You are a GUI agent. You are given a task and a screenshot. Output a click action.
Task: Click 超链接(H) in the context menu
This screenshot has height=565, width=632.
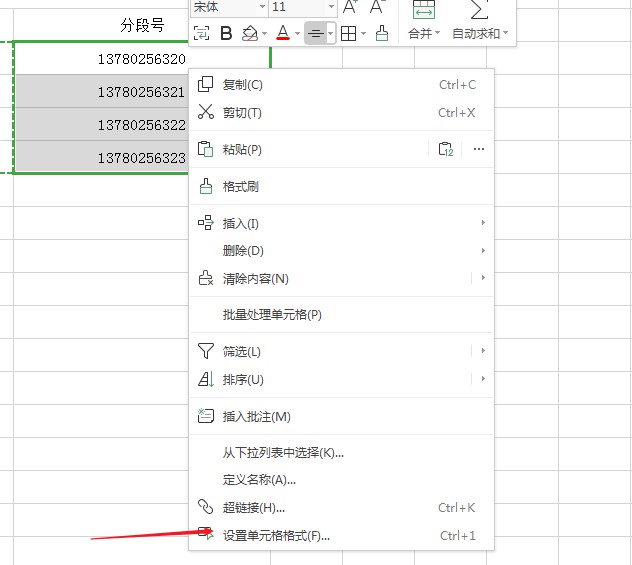coord(254,508)
